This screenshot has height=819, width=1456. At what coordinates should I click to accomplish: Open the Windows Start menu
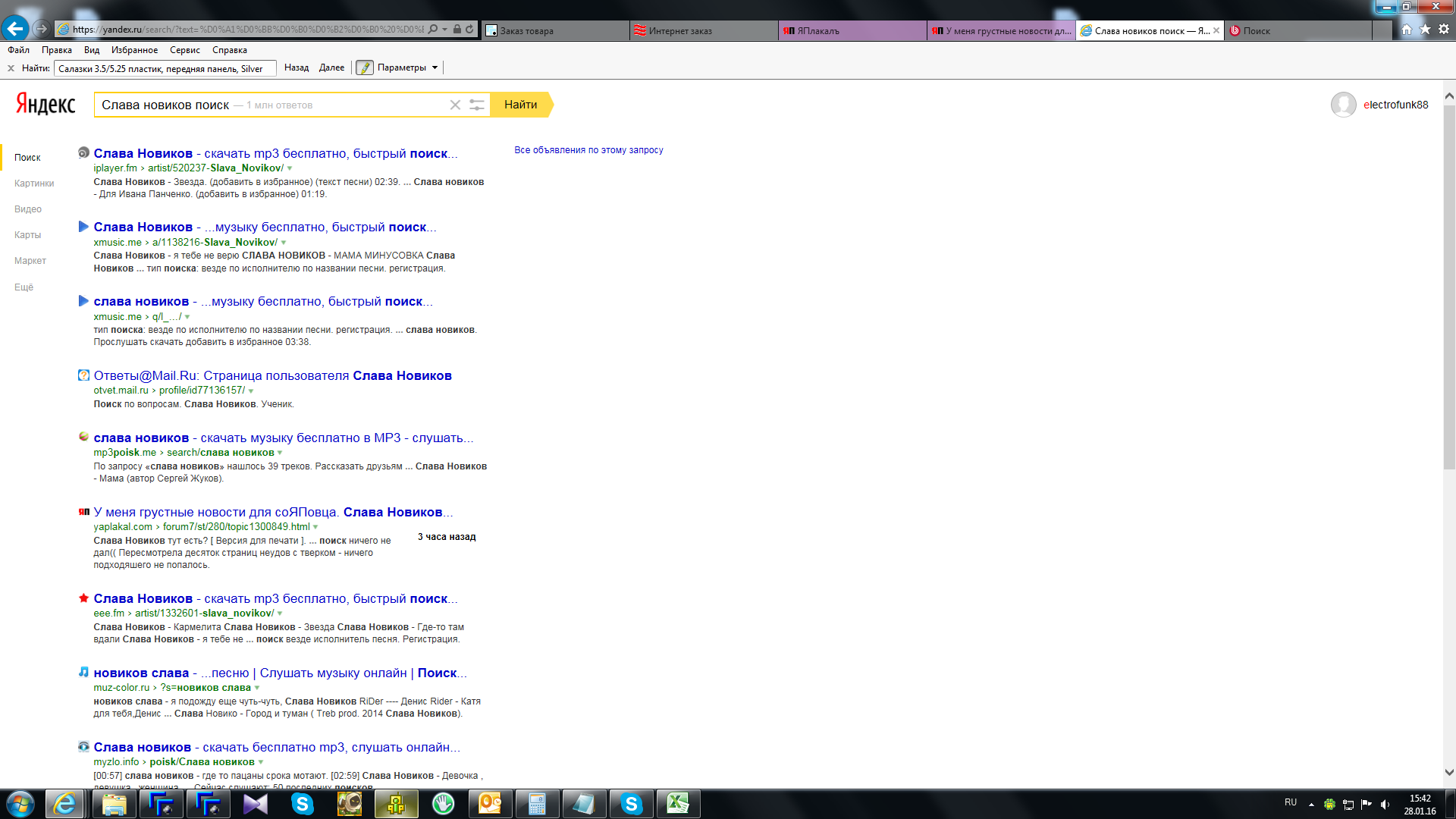point(20,804)
